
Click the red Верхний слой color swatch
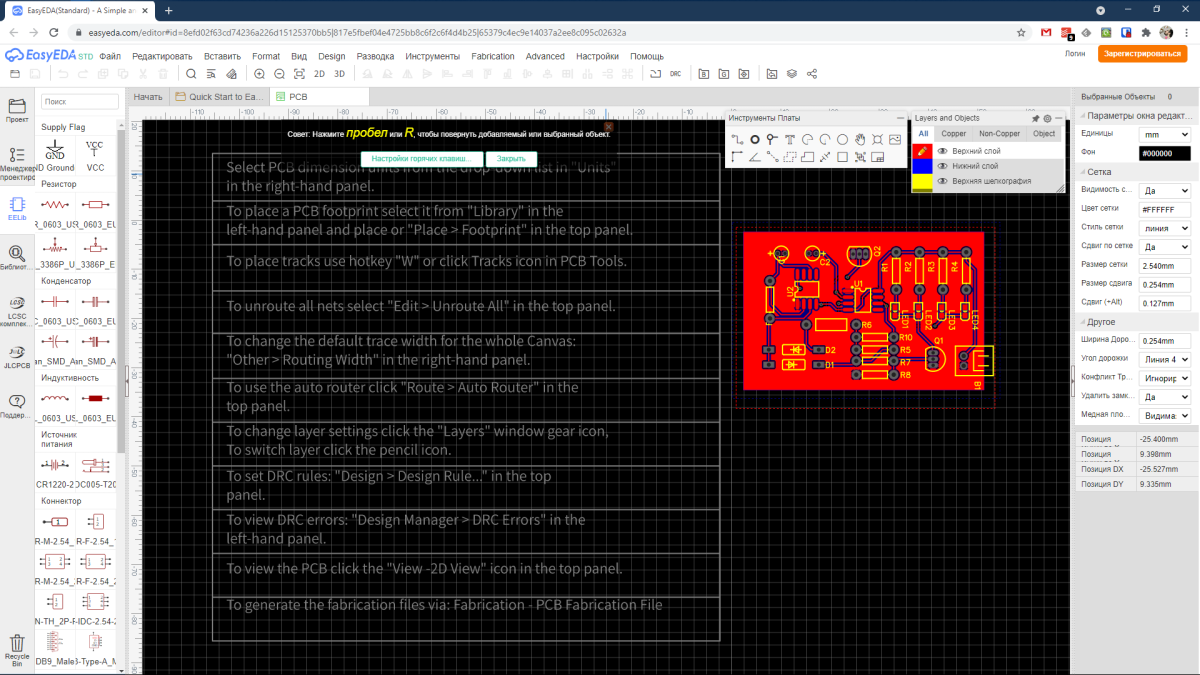tap(922, 151)
